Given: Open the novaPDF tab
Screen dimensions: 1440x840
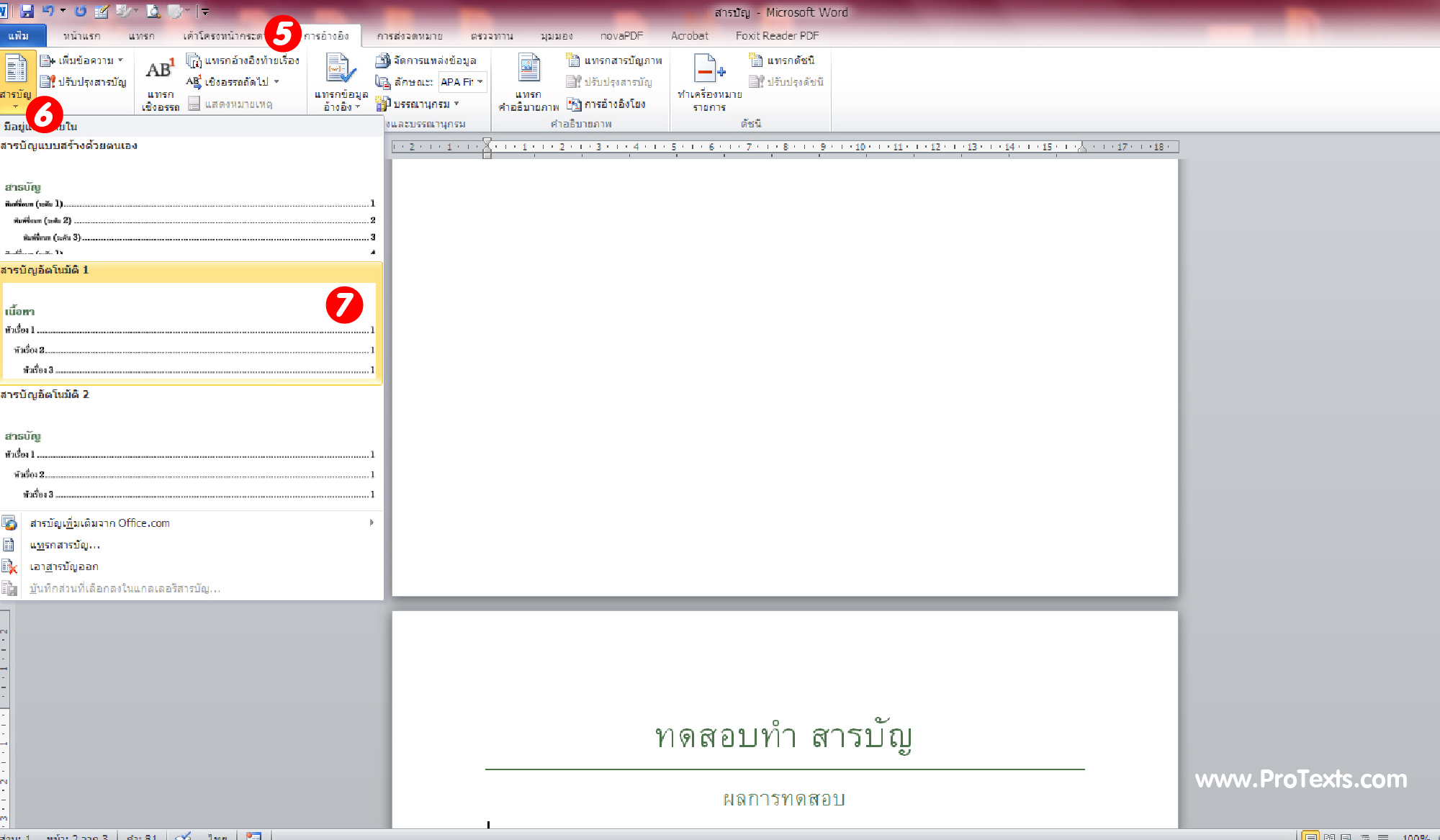Looking at the screenshot, I should tap(621, 35).
